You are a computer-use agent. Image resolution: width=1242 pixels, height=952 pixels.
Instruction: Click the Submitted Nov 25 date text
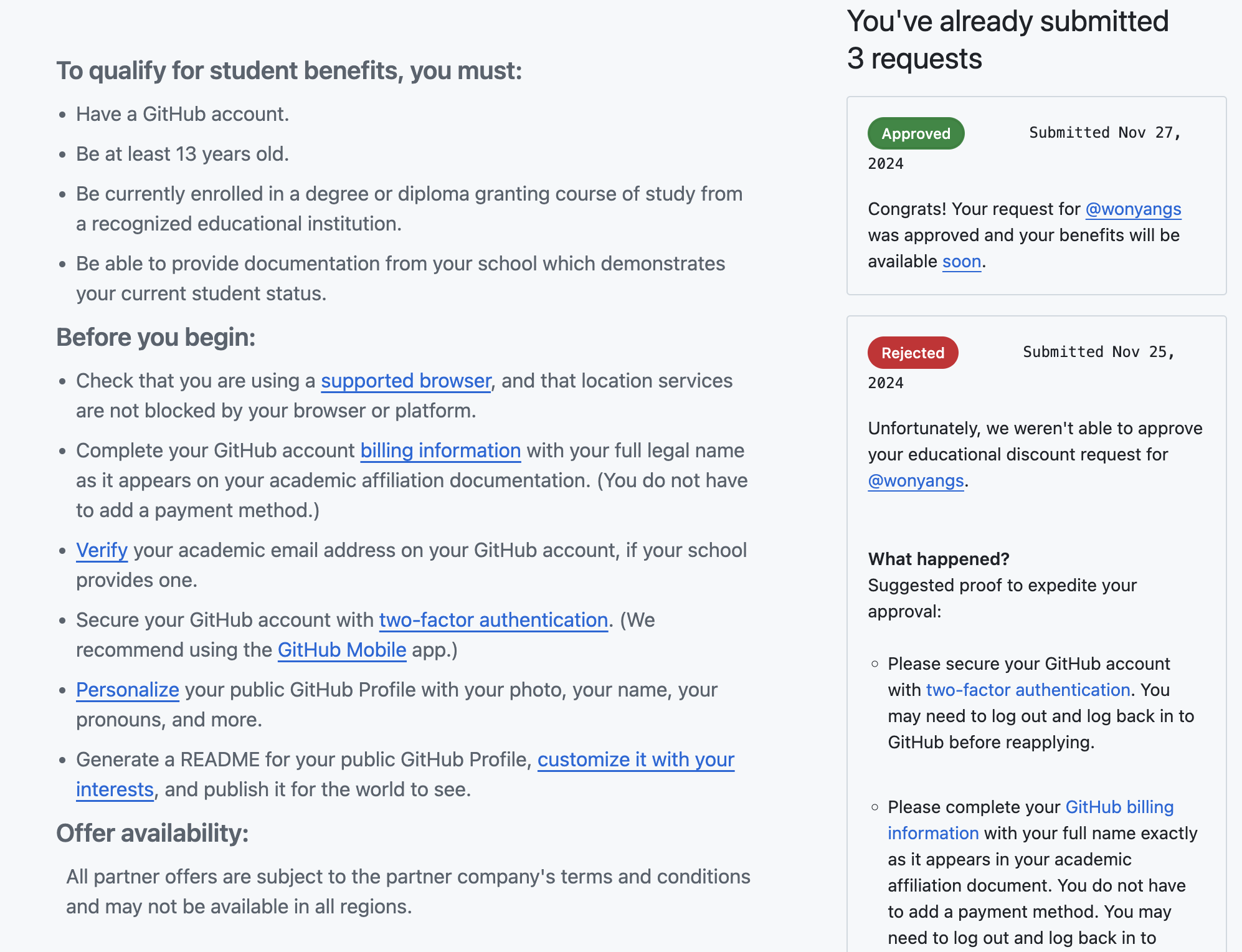[1098, 352]
